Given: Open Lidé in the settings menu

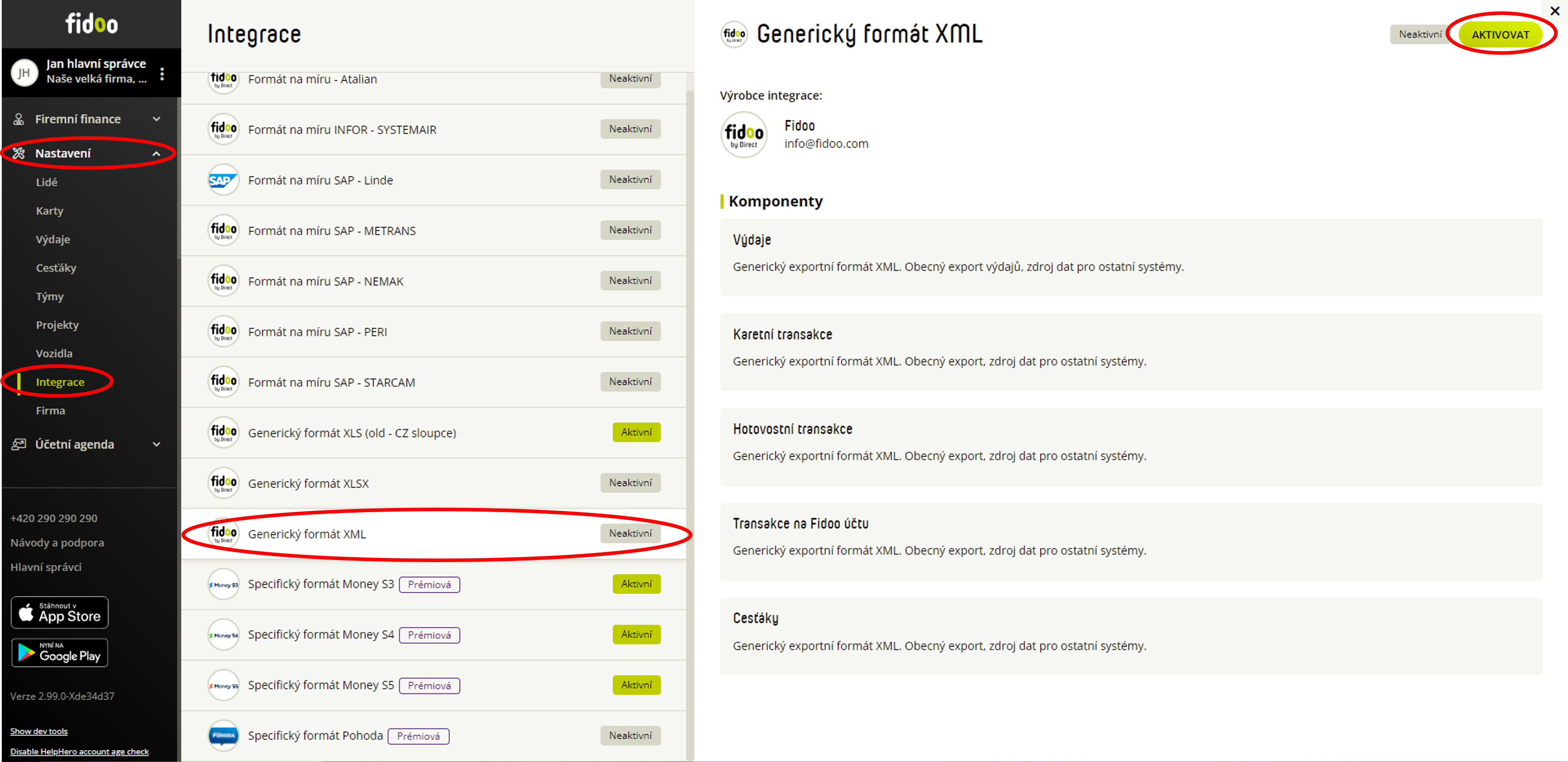Looking at the screenshot, I should [x=46, y=182].
